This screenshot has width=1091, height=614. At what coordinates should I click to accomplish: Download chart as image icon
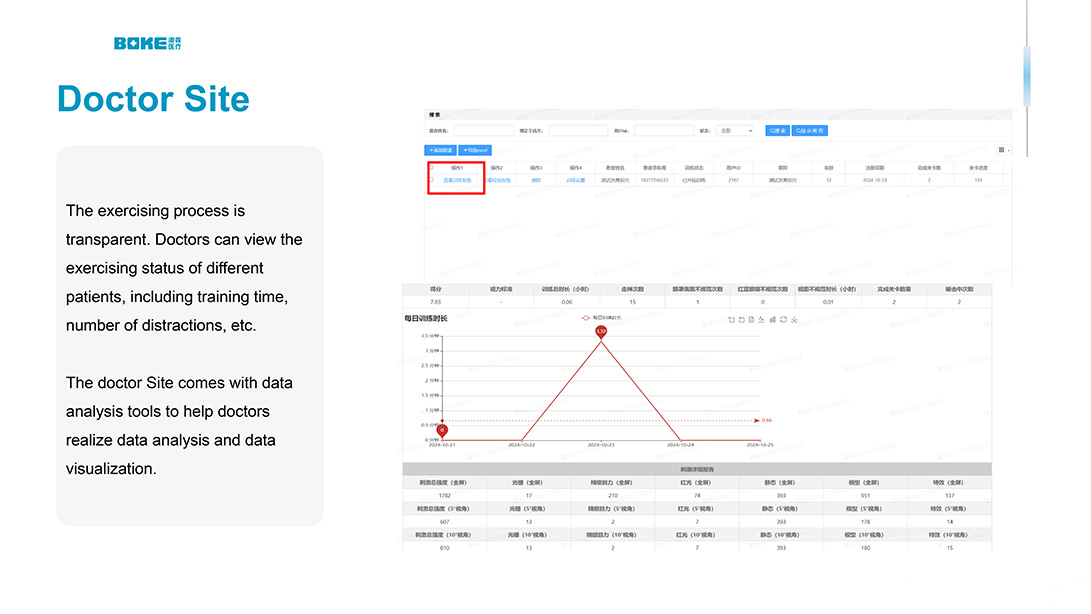pyautogui.click(x=794, y=320)
